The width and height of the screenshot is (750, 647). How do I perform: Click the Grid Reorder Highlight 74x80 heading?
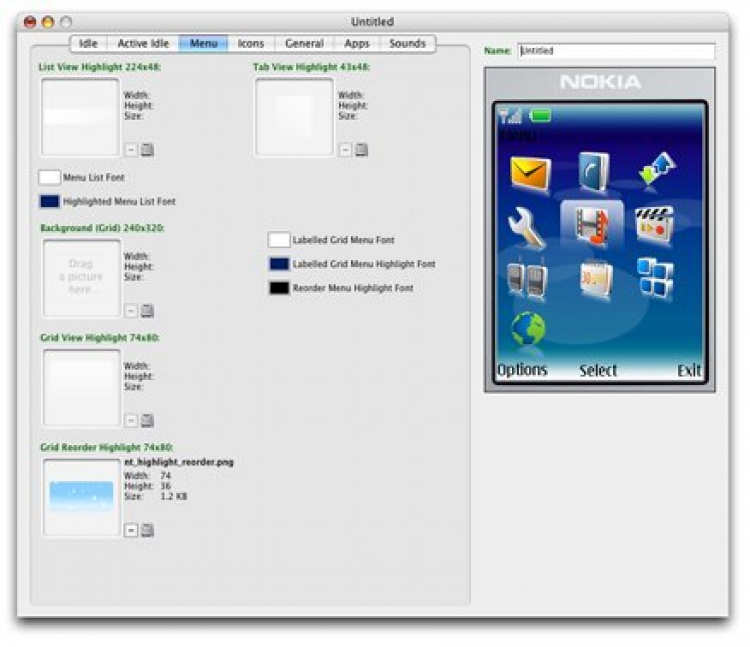(x=107, y=448)
